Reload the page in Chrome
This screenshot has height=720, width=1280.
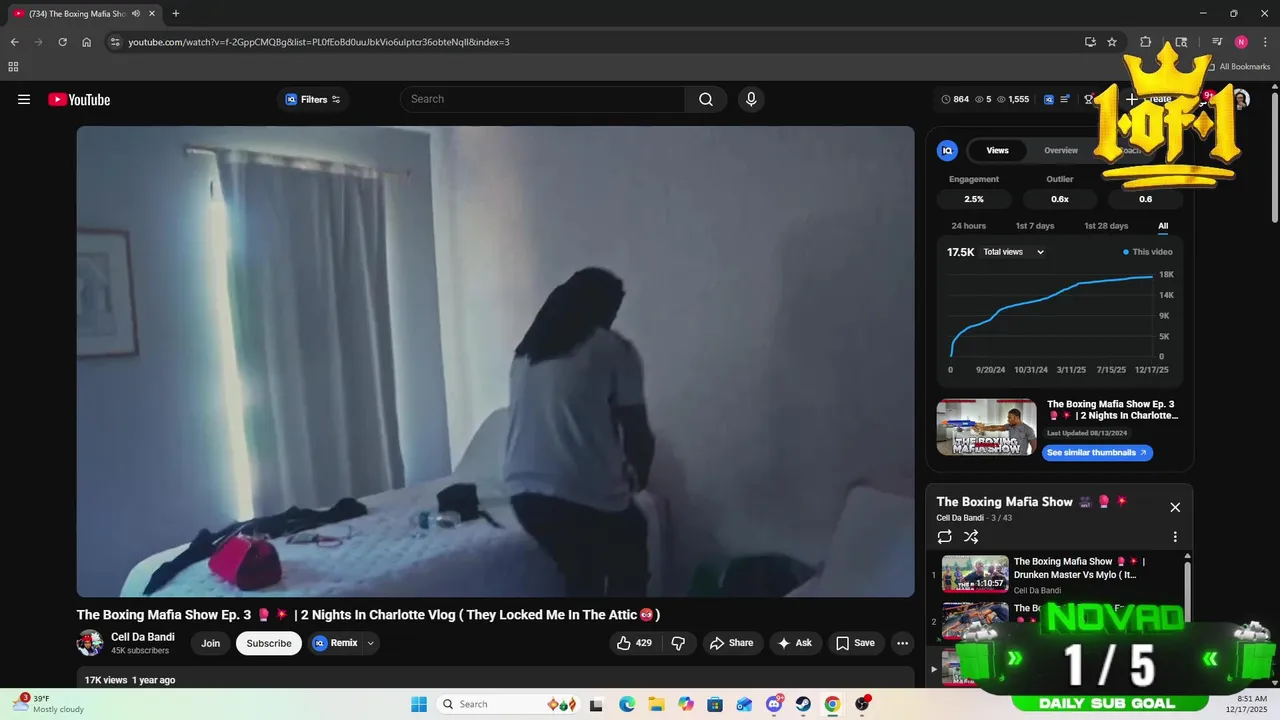pyautogui.click(x=62, y=42)
